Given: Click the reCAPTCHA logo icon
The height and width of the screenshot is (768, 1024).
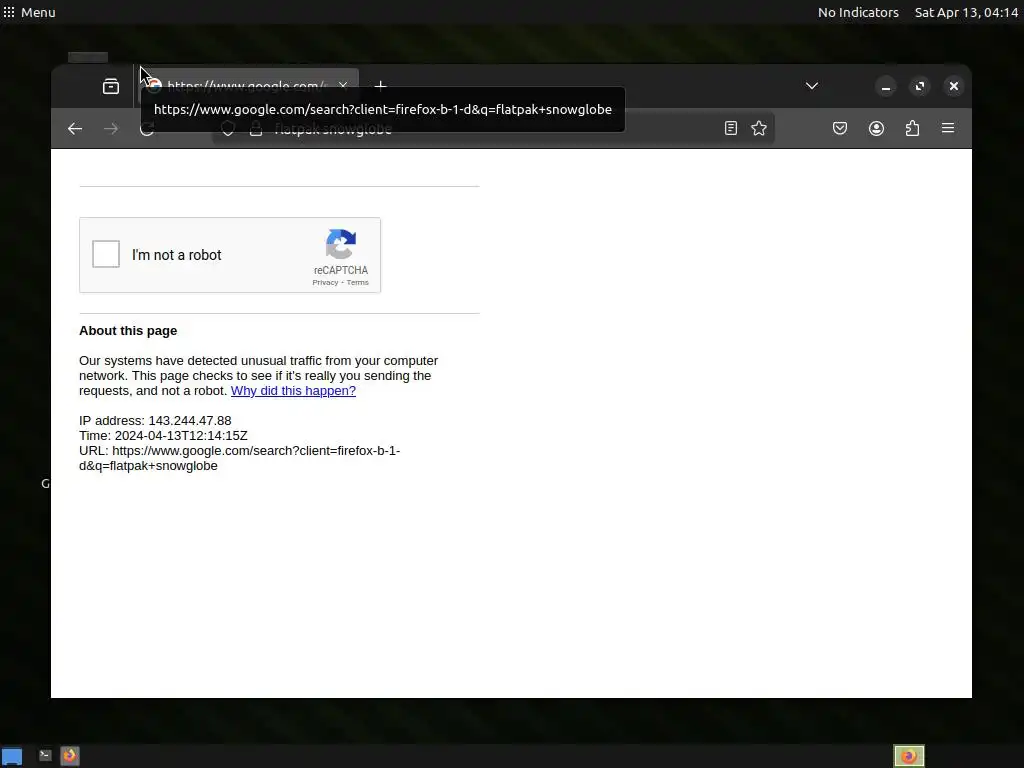Looking at the screenshot, I should coord(341,244).
